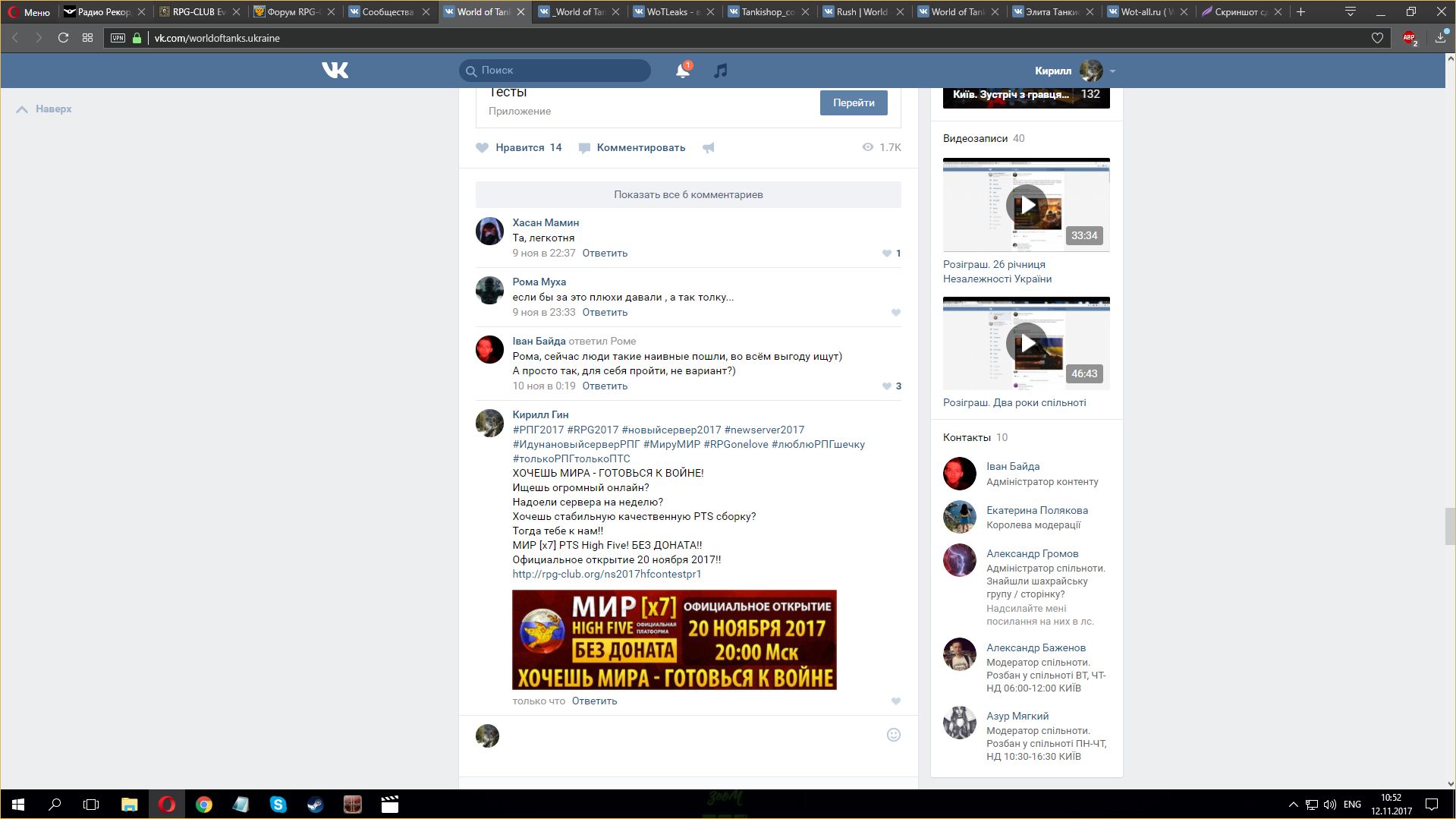Image resolution: width=1456 pixels, height=819 pixels.
Task: Like Кирилл Гин's comment heart
Action: pos(896,701)
